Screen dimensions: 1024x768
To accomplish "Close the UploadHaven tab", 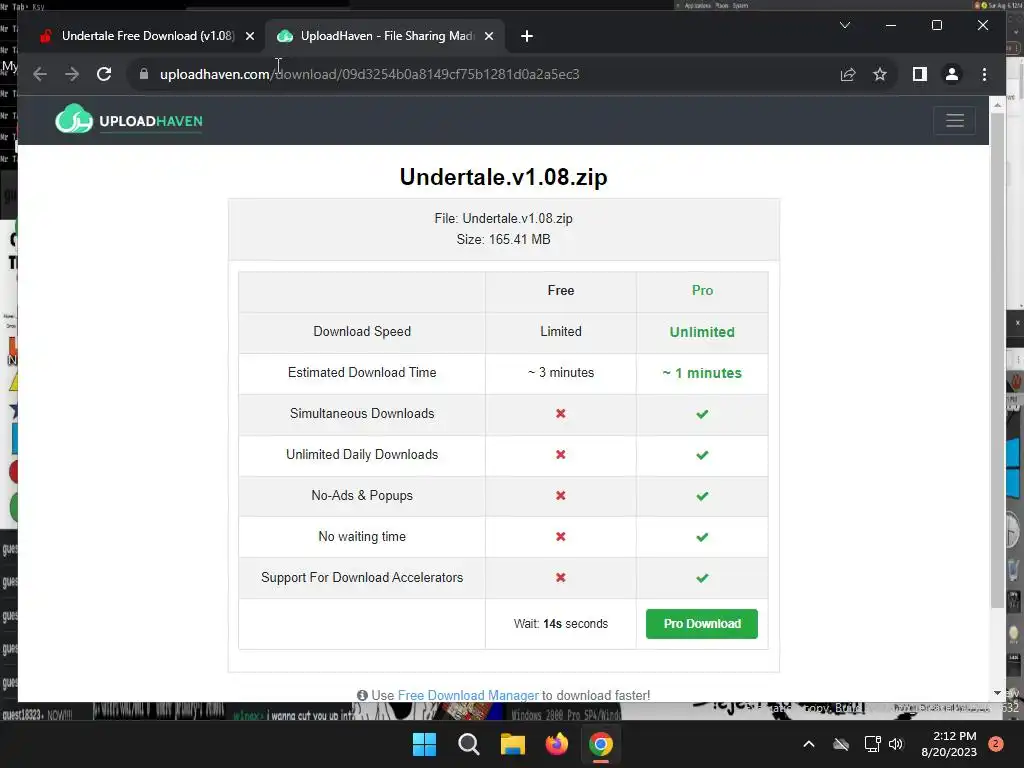I will point(488,37).
